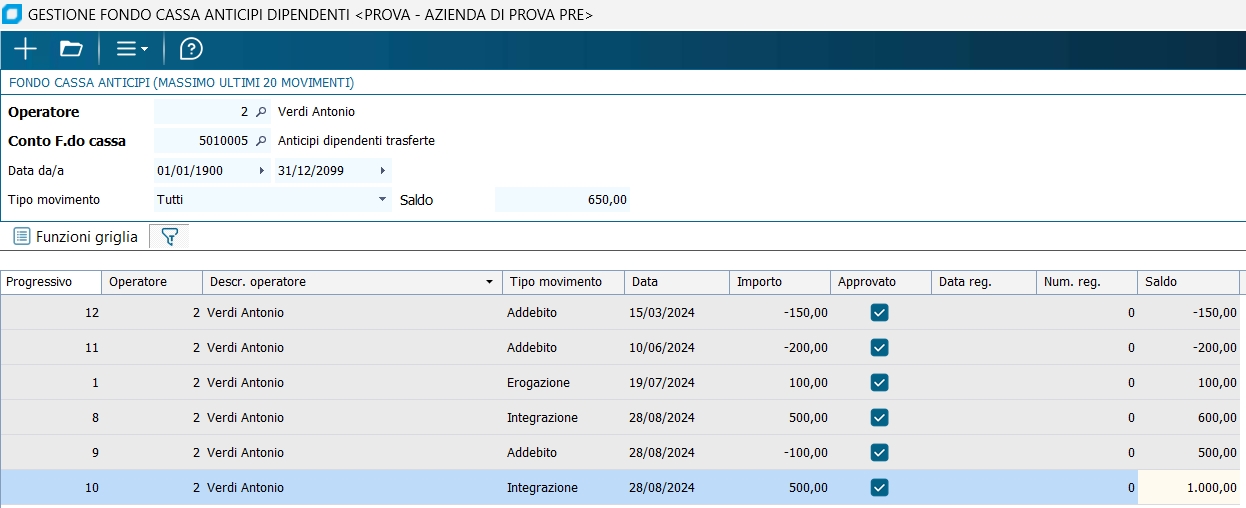This screenshot has width=1246, height=508.
Task: Open the Descr. operatore column dropdown arrow
Action: click(490, 283)
